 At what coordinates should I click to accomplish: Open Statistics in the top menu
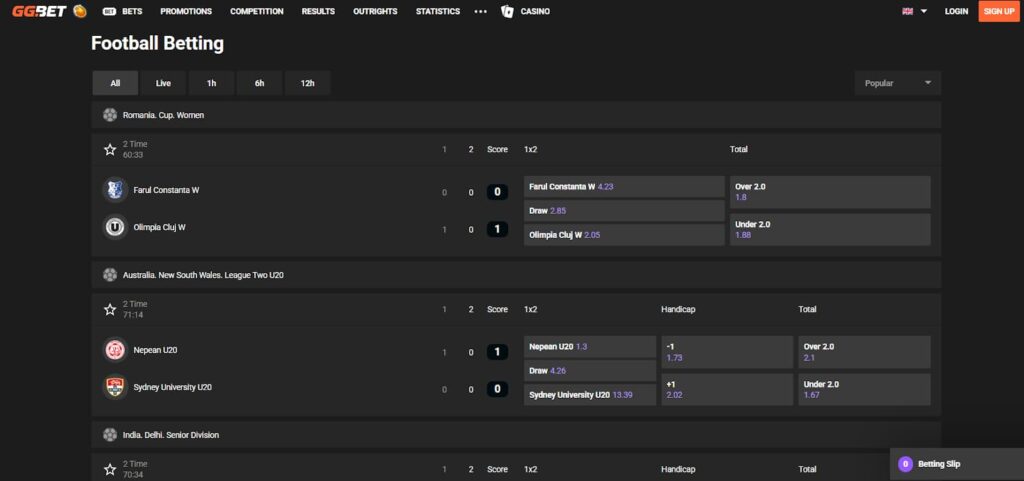[x=438, y=11]
